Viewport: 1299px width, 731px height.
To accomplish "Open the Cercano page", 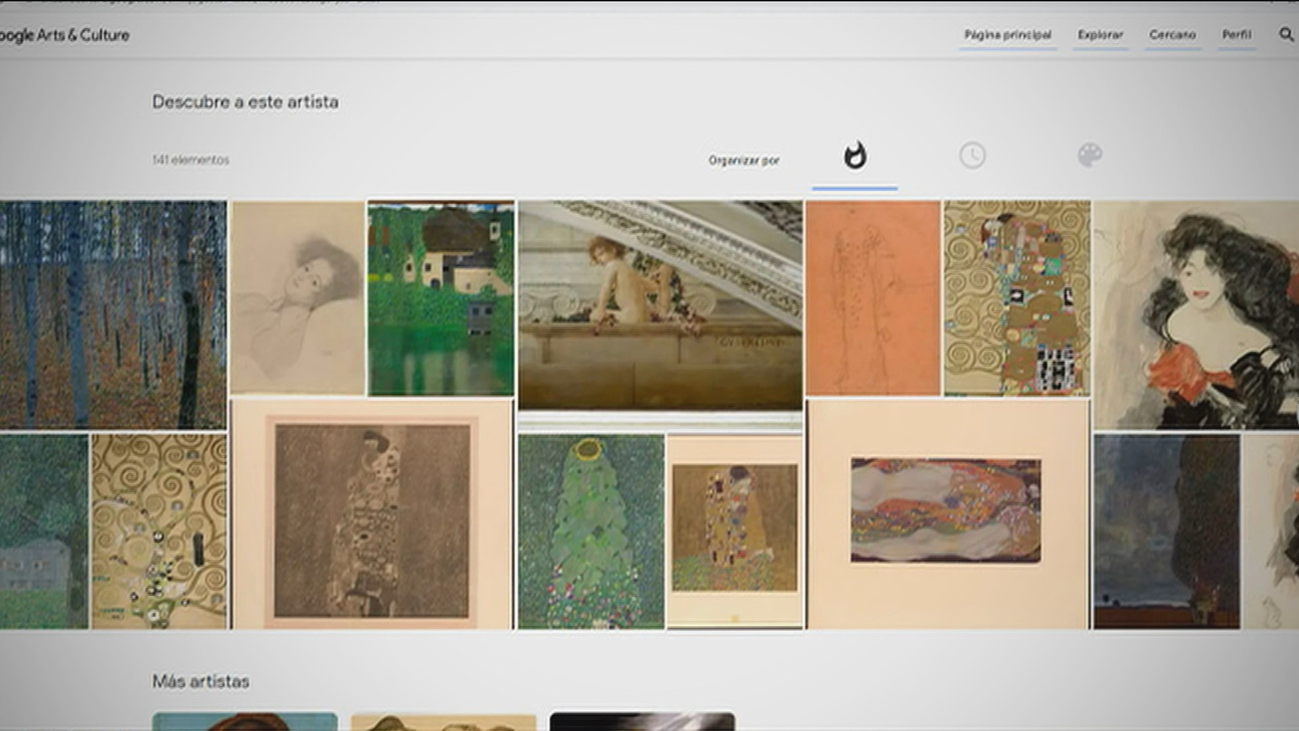I will 1172,34.
